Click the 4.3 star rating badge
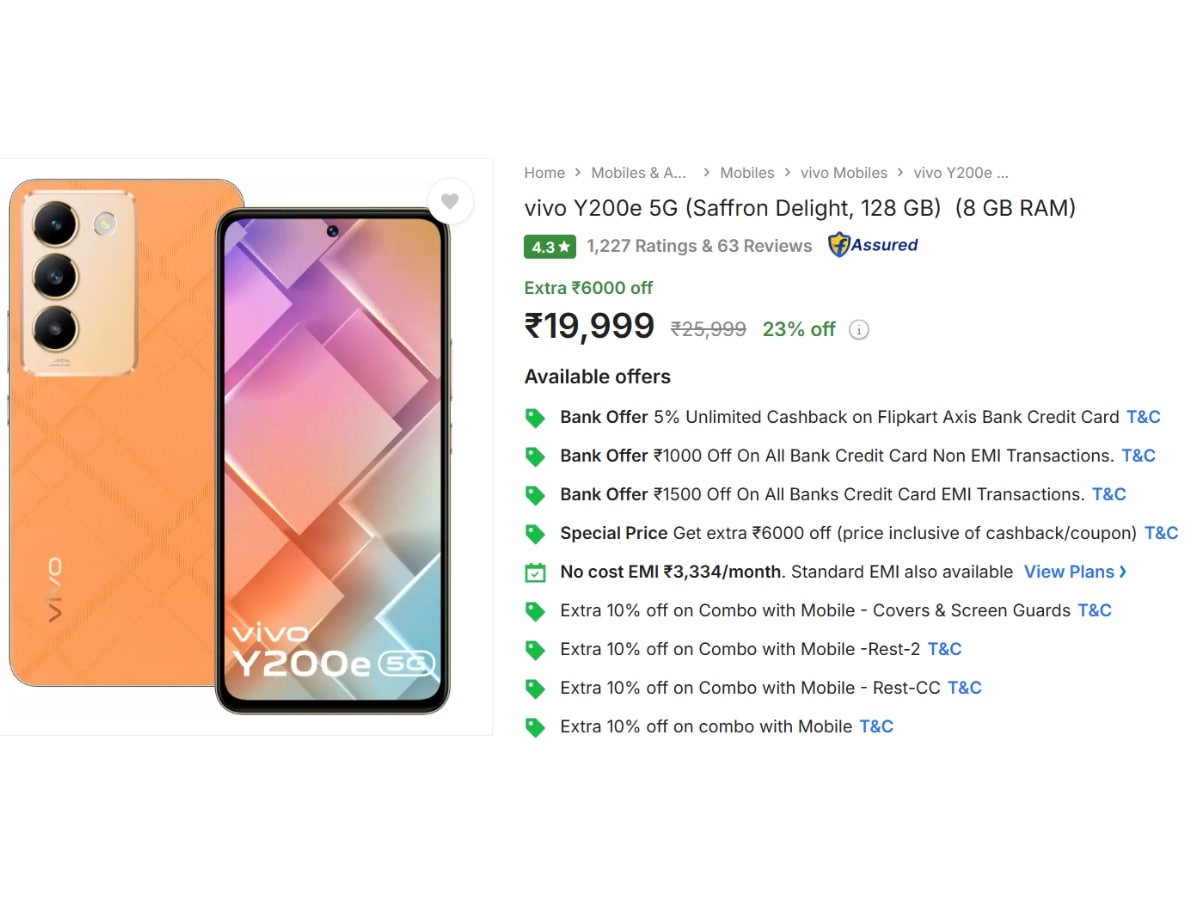1200x900 pixels. [x=549, y=246]
